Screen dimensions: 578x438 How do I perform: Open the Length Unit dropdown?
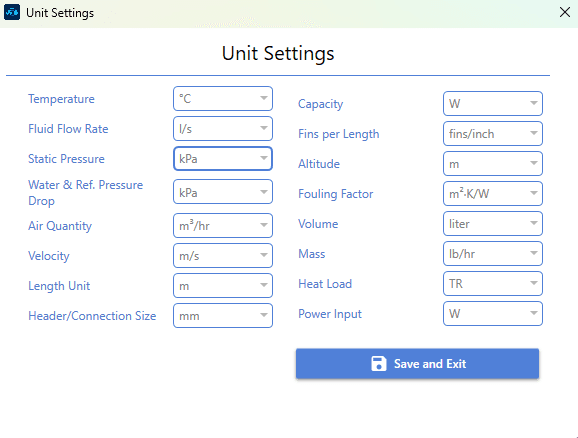223,285
